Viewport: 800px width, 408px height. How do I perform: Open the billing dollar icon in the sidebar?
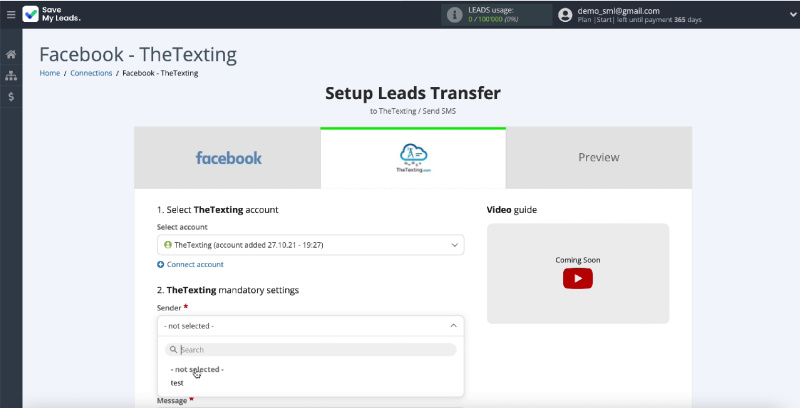click(11, 97)
